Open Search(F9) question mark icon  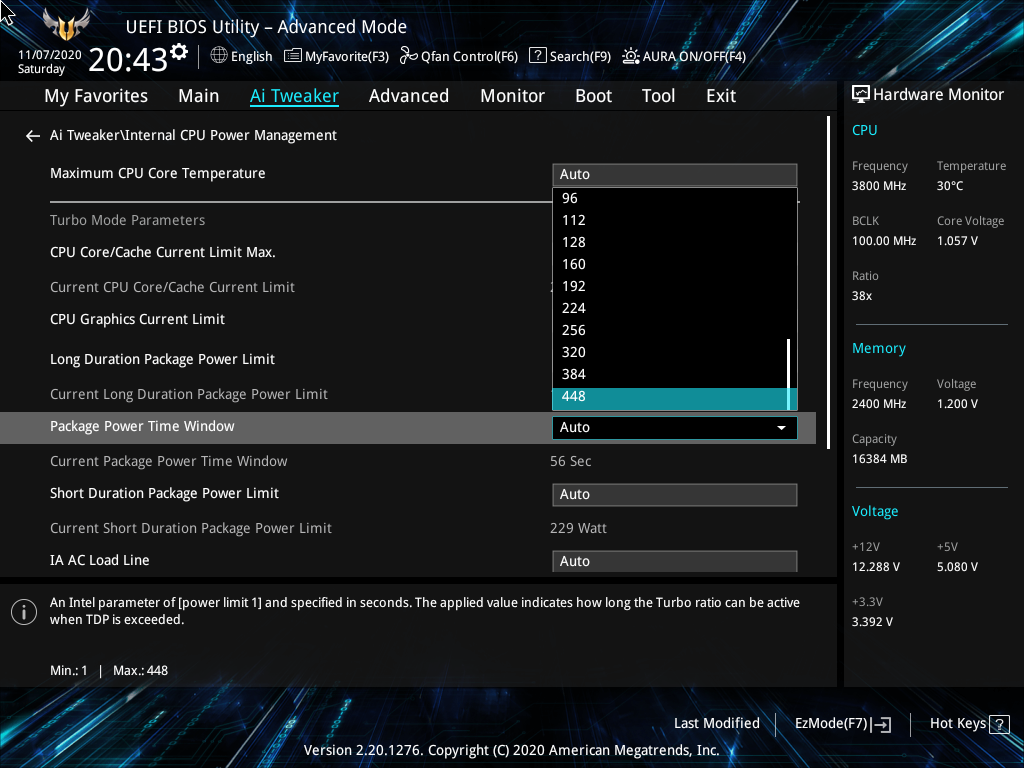coord(537,56)
